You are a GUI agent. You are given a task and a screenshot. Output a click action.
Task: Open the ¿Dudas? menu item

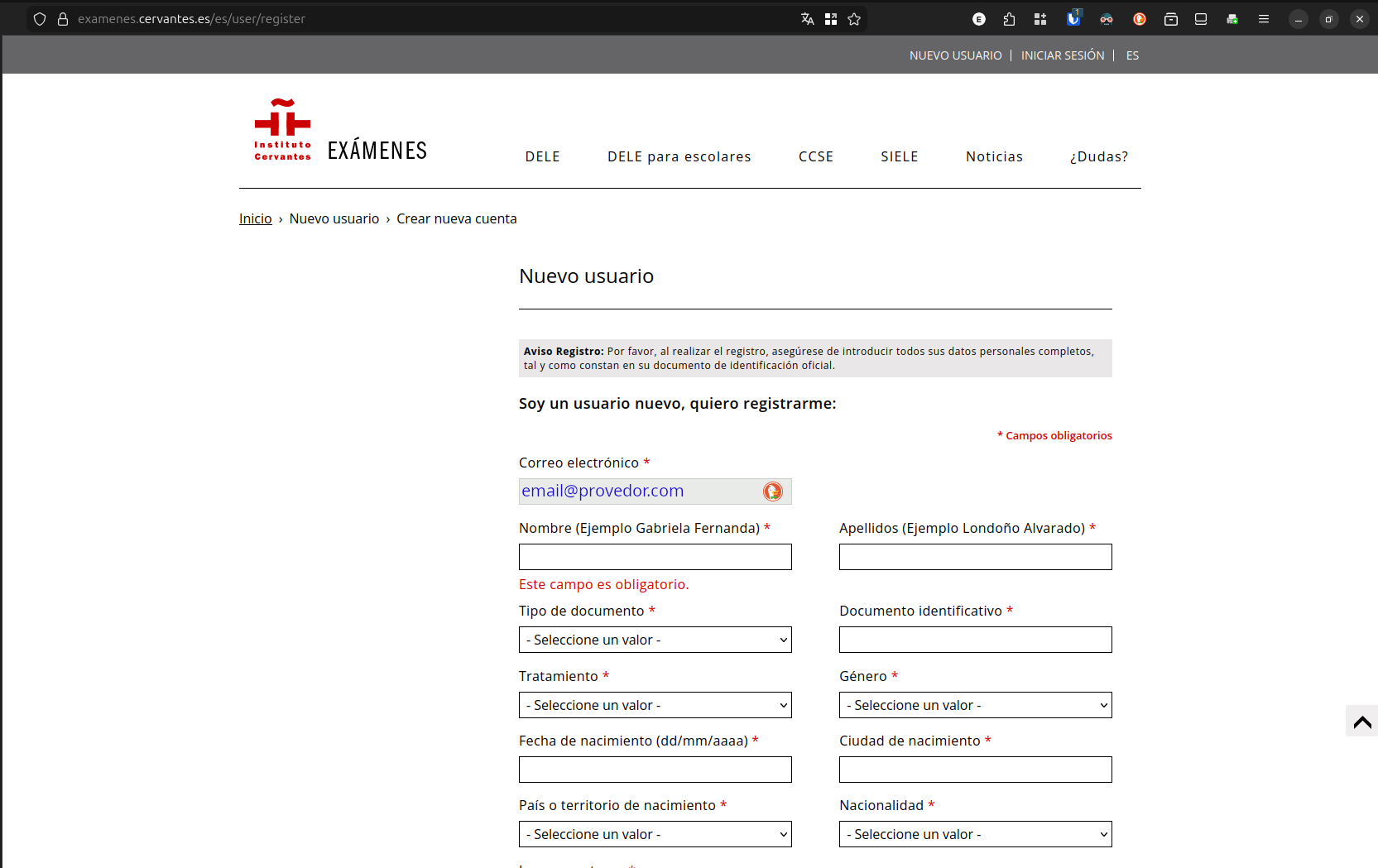click(1098, 156)
